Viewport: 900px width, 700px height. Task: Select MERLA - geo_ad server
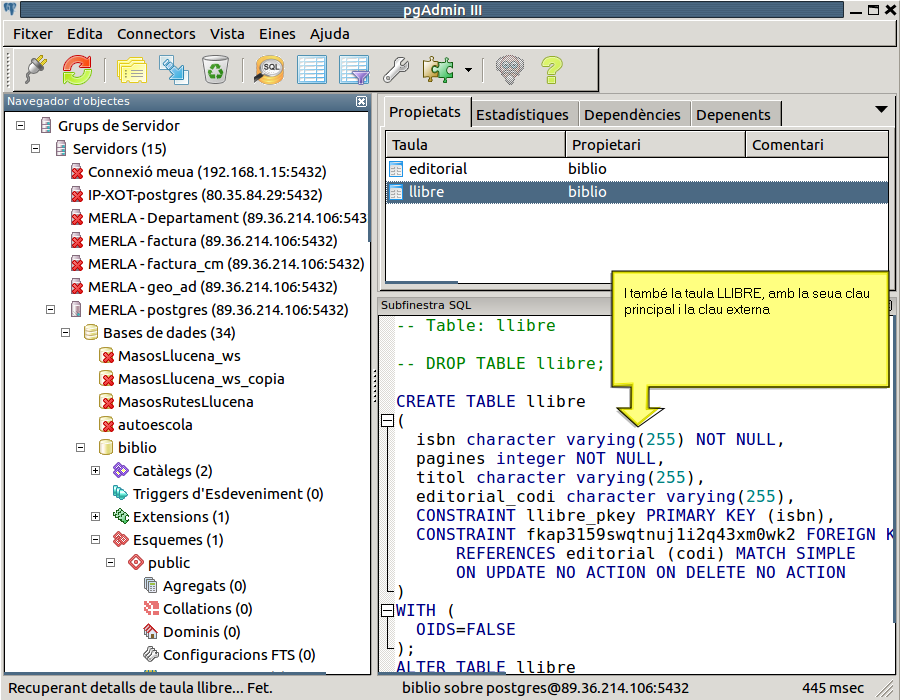(212, 286)
